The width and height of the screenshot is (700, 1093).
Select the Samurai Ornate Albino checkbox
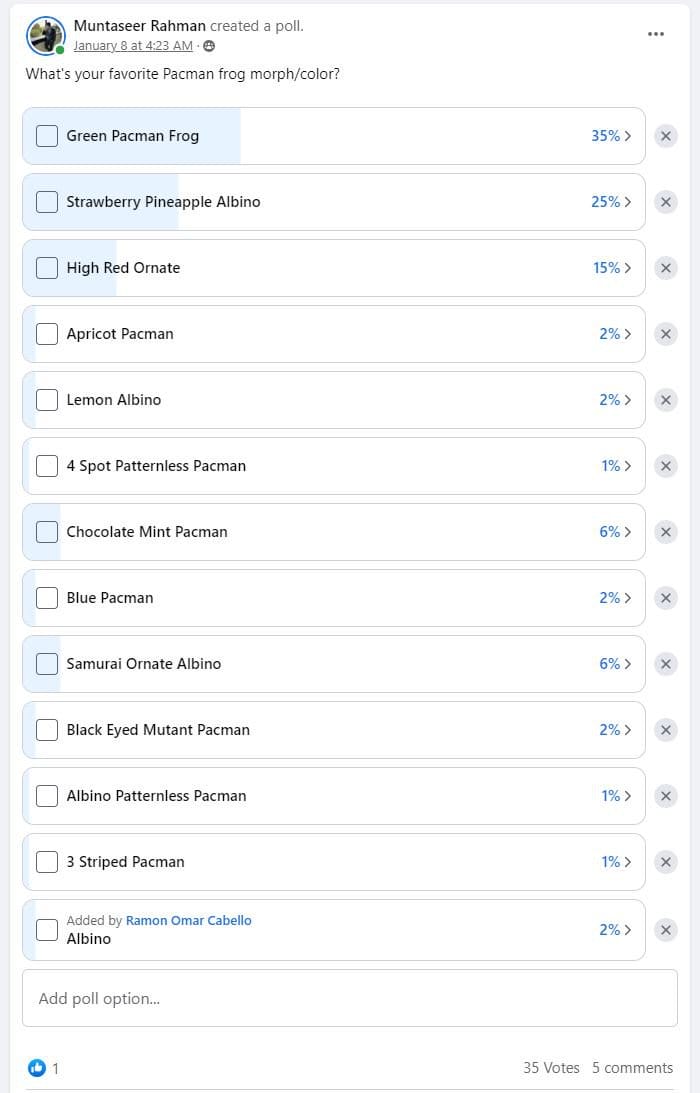pyautogui.click(x=47, y=664)
